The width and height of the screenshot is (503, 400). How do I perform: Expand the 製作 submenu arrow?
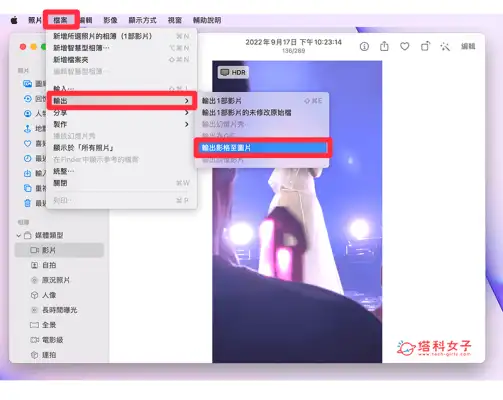coord(187,124)
